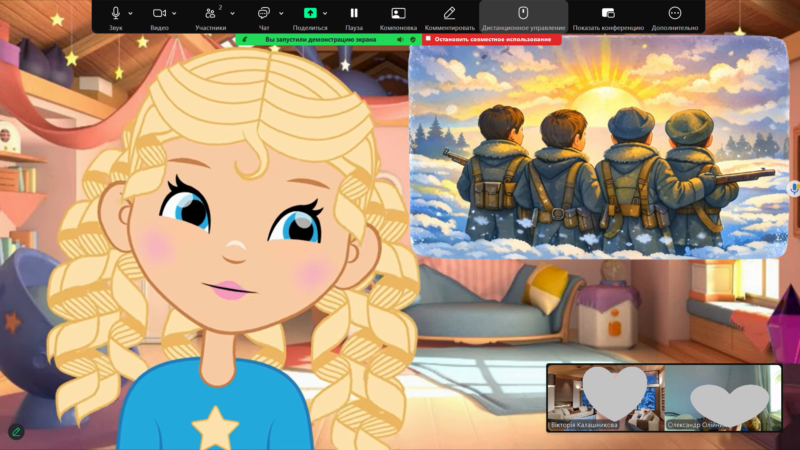
Task: Click Остановить совместное использование button
Action: tap(490, 39)
